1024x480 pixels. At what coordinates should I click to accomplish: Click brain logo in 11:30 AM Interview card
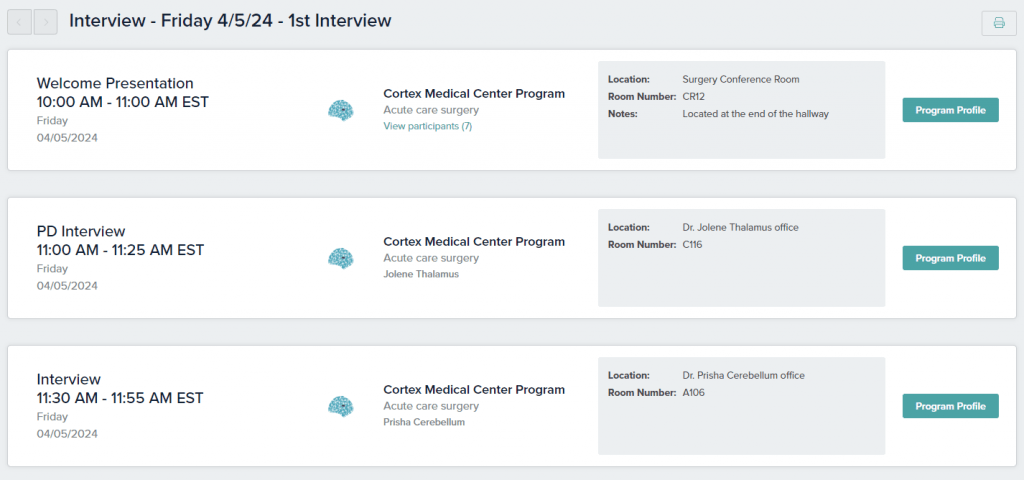[341, 406]
